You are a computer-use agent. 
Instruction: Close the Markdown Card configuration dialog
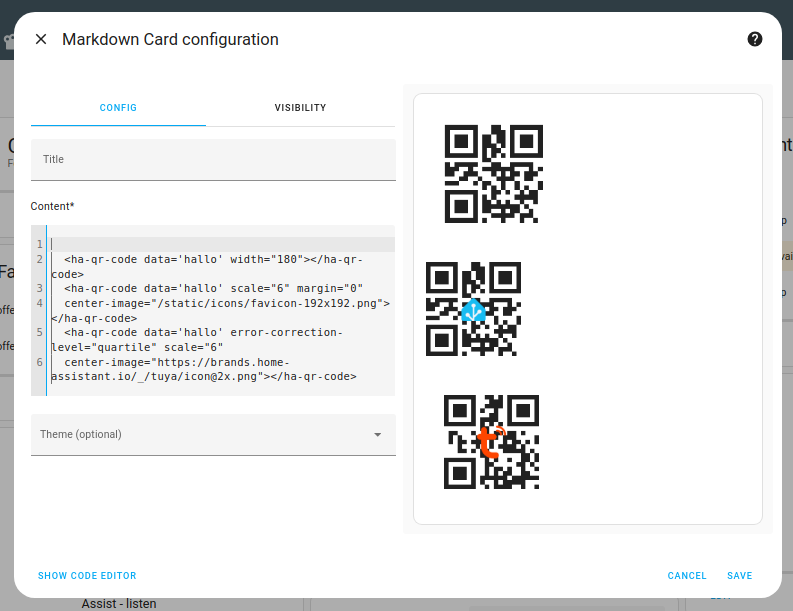click(x=41, y=39)
